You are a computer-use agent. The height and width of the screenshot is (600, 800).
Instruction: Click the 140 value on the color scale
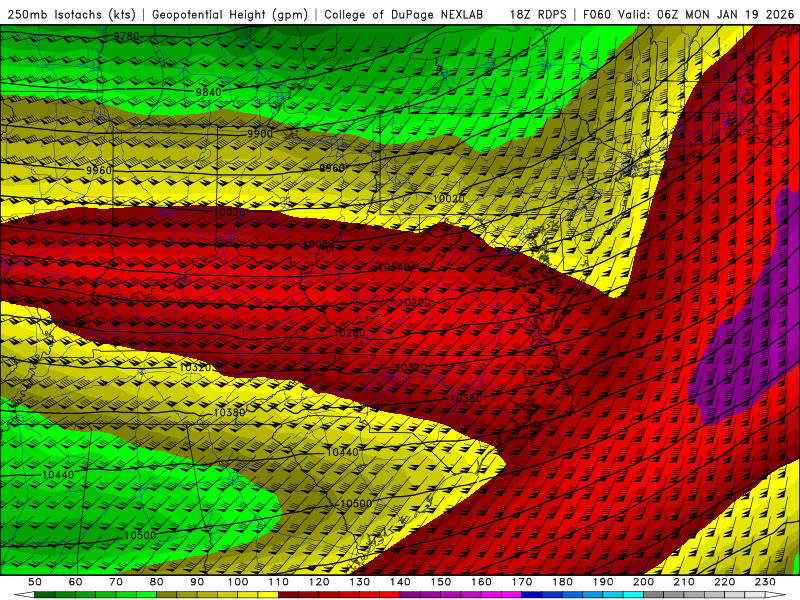tap(401, 582)
